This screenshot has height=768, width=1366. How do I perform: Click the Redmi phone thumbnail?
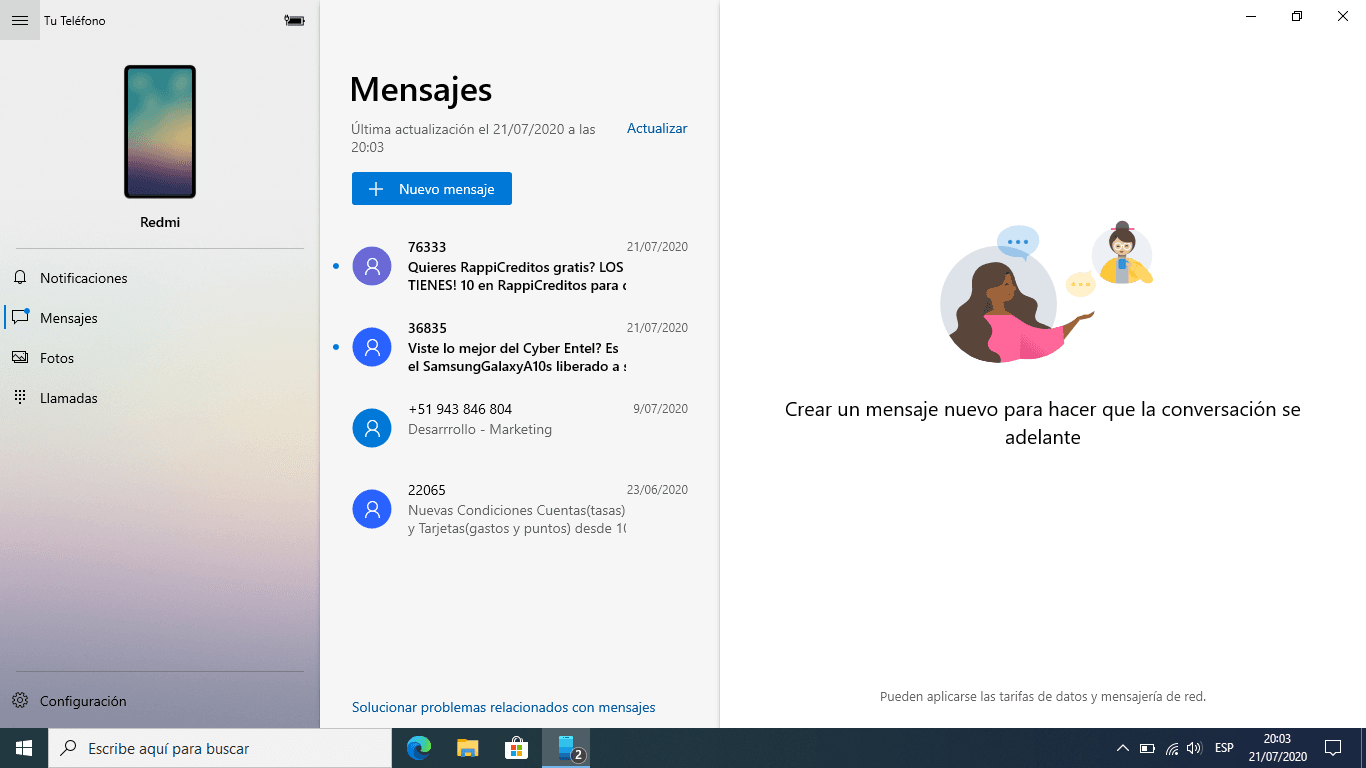tap(160, 132)
